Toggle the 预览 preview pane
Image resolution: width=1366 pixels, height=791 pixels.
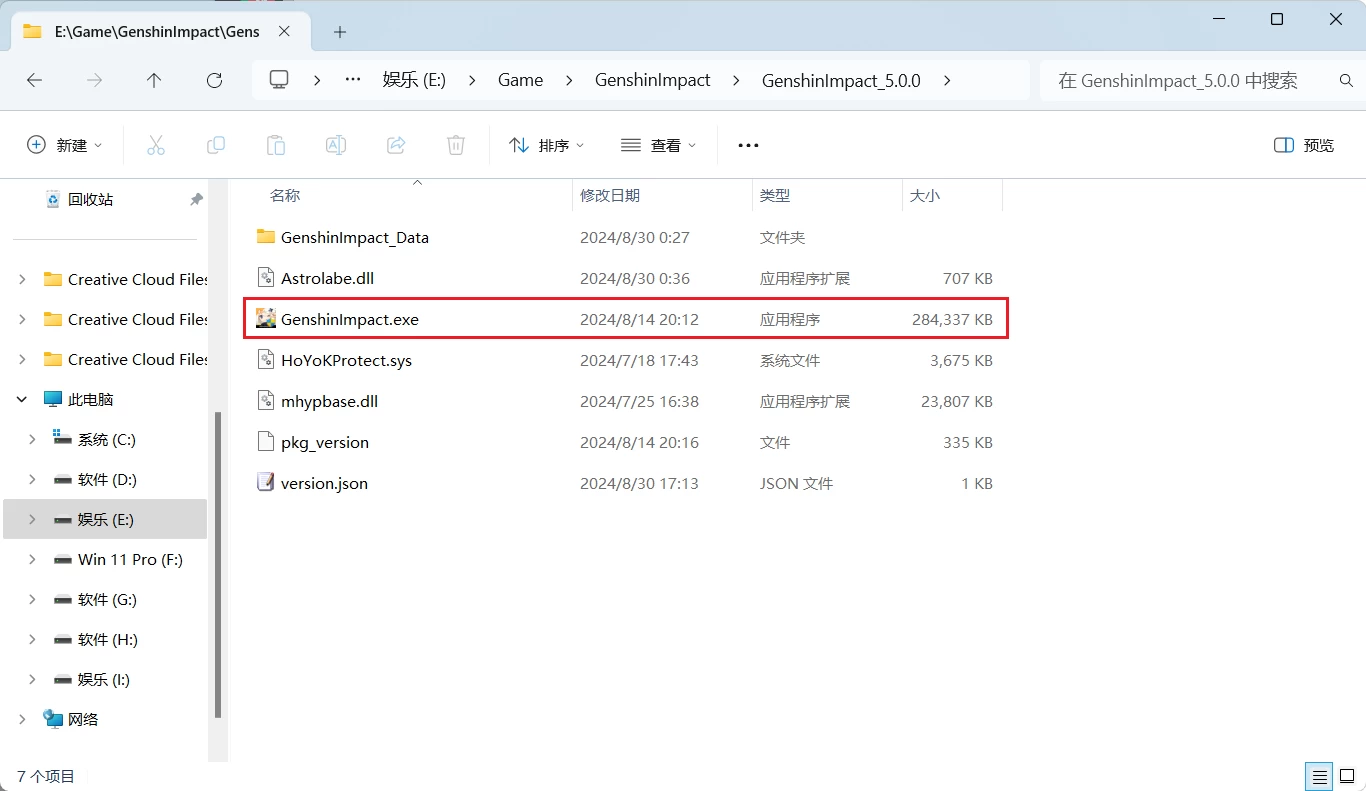[1304, 145]
